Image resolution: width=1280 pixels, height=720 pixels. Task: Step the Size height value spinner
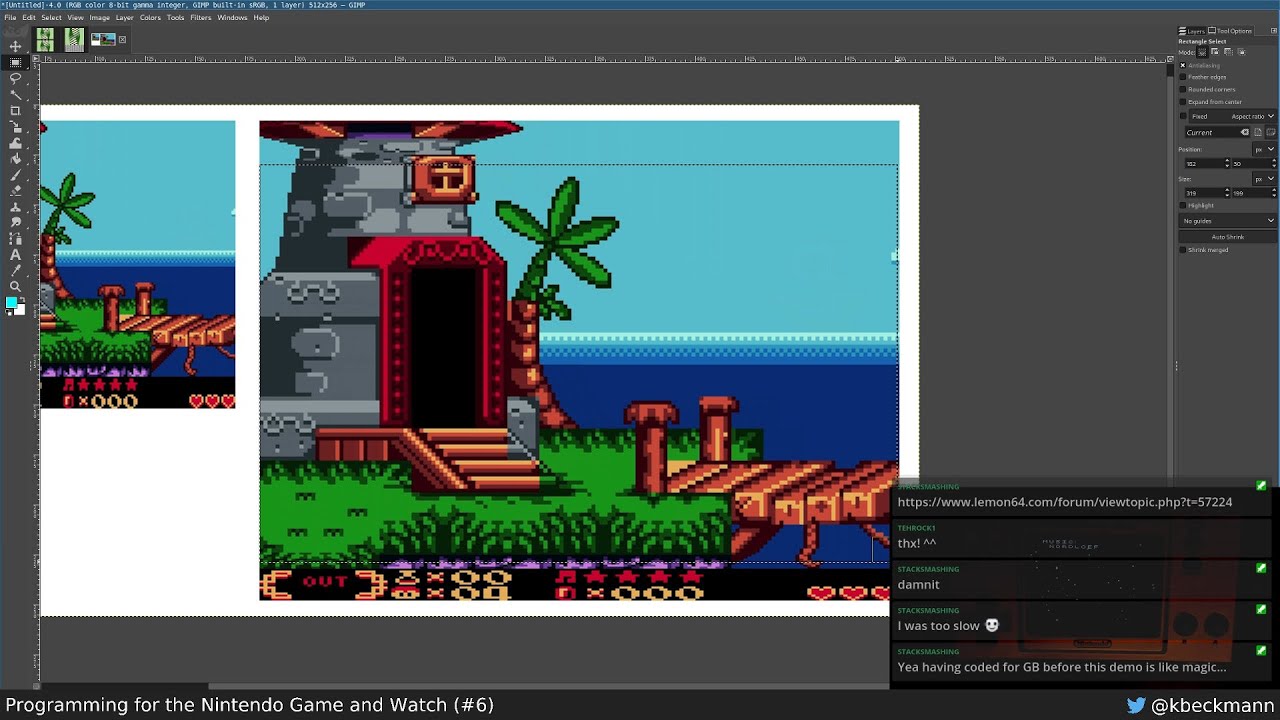[x=1273, y=193]
